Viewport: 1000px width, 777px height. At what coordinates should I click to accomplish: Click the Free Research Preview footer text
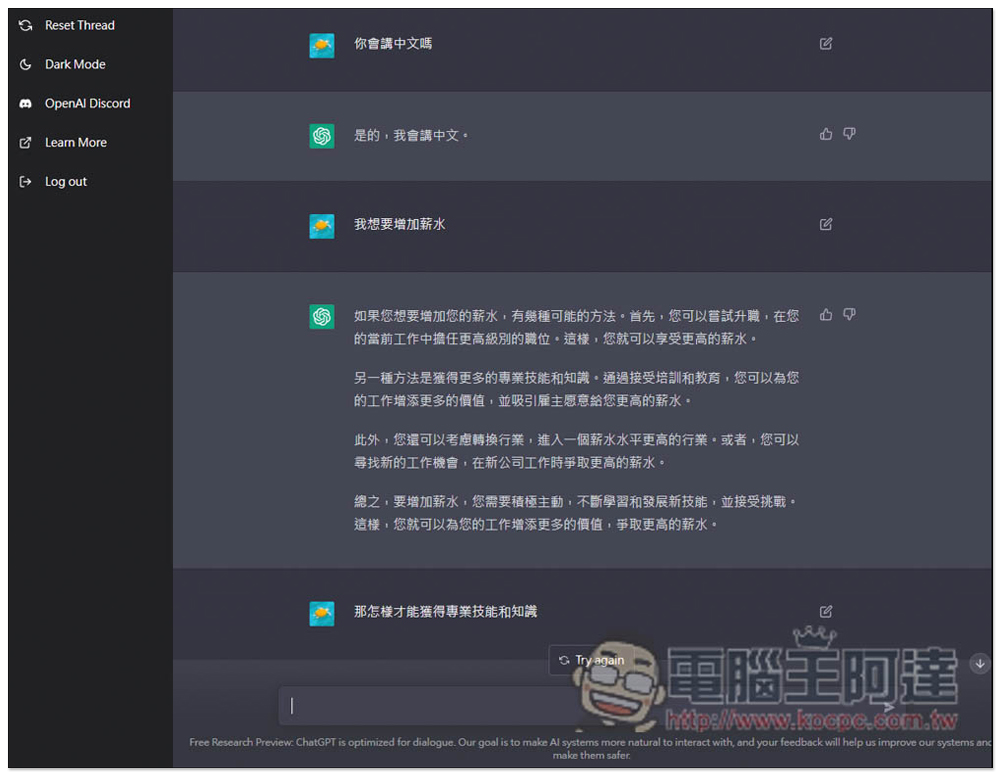point(591,748)
